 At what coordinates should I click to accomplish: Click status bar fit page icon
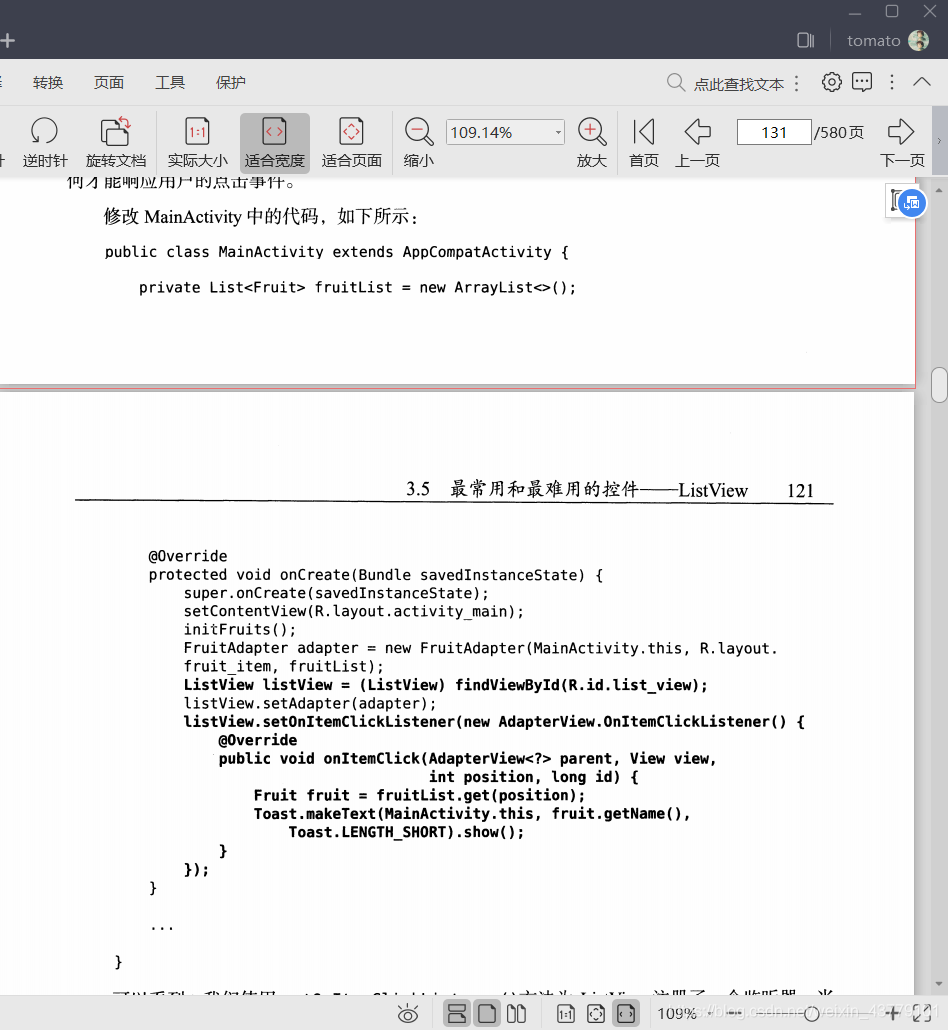click(x=596, y=1014)
